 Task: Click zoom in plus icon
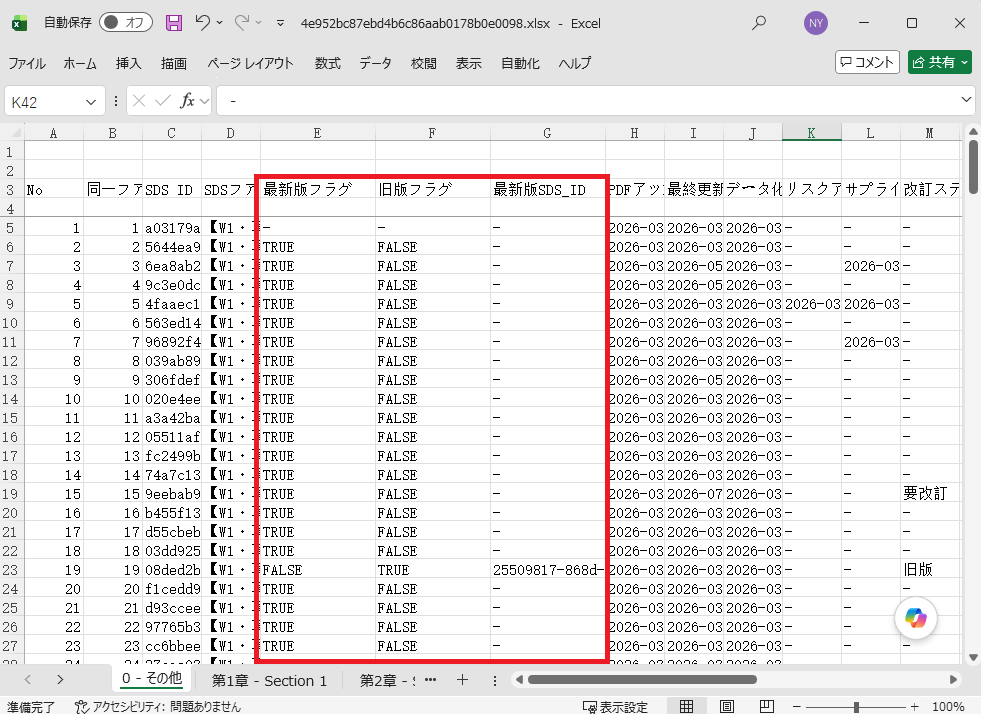915,706
